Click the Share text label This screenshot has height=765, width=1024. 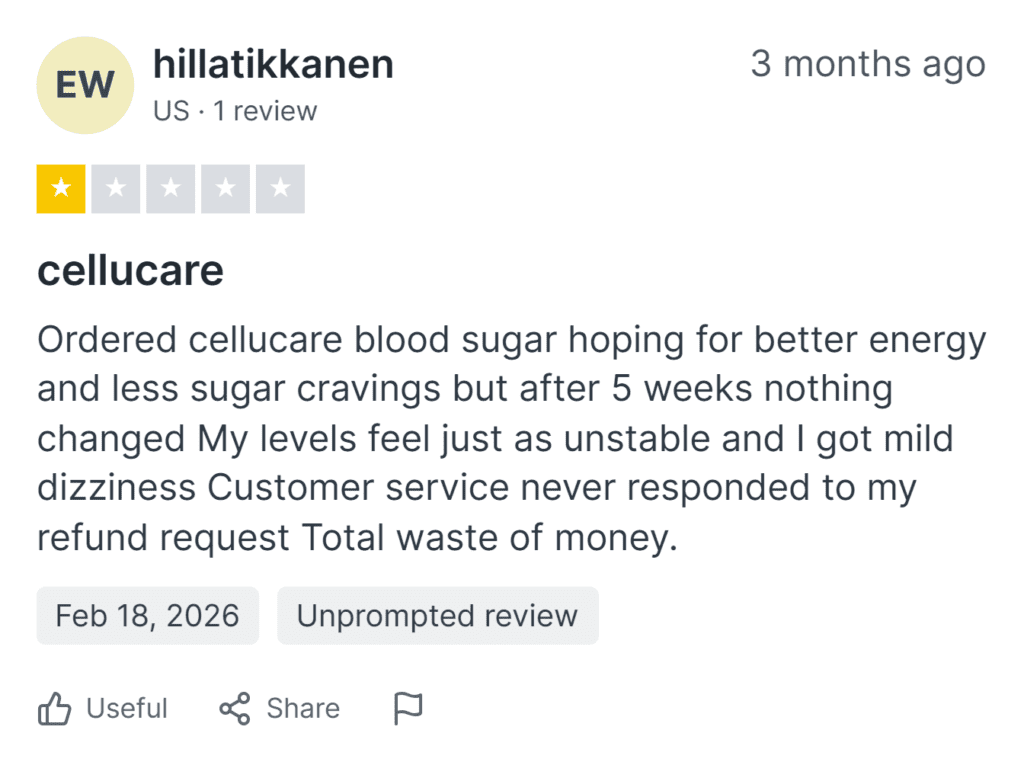coord(303,709)
